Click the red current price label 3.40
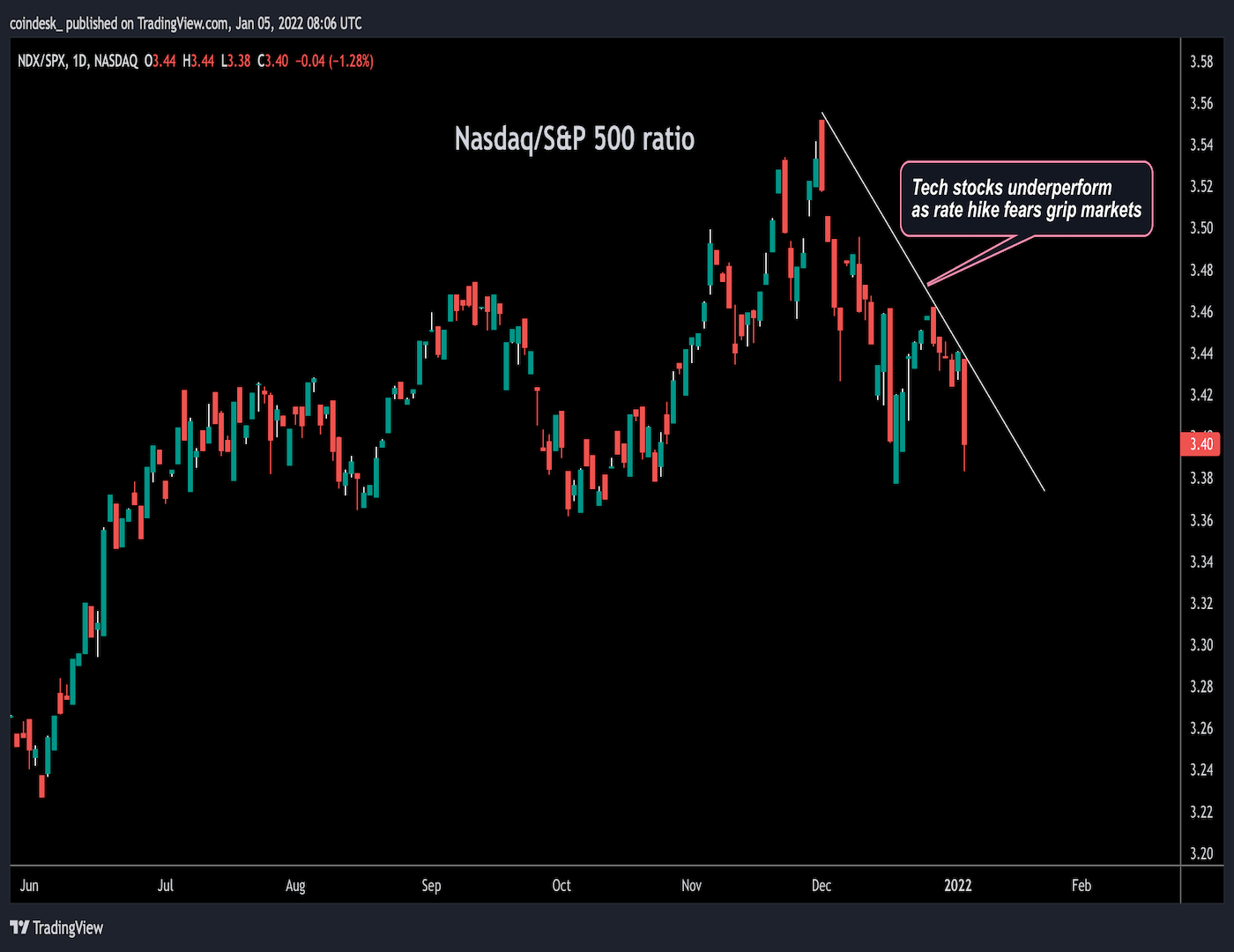This screenshot has width=1234, height=952. [1201, 443]
